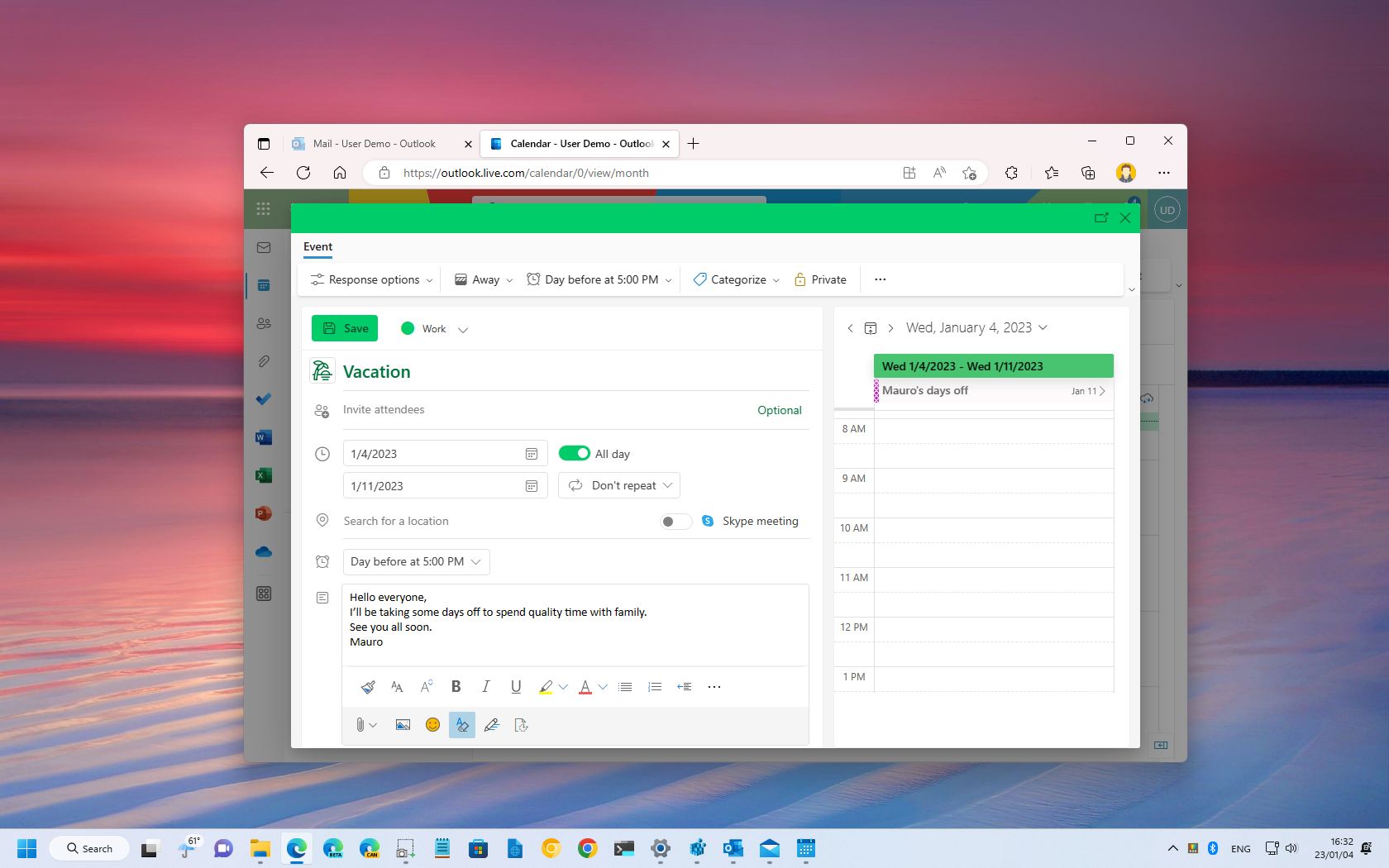Expand the Response options dropdown
This screenshot has height=868, width=1389.
(x=371, y=279)
